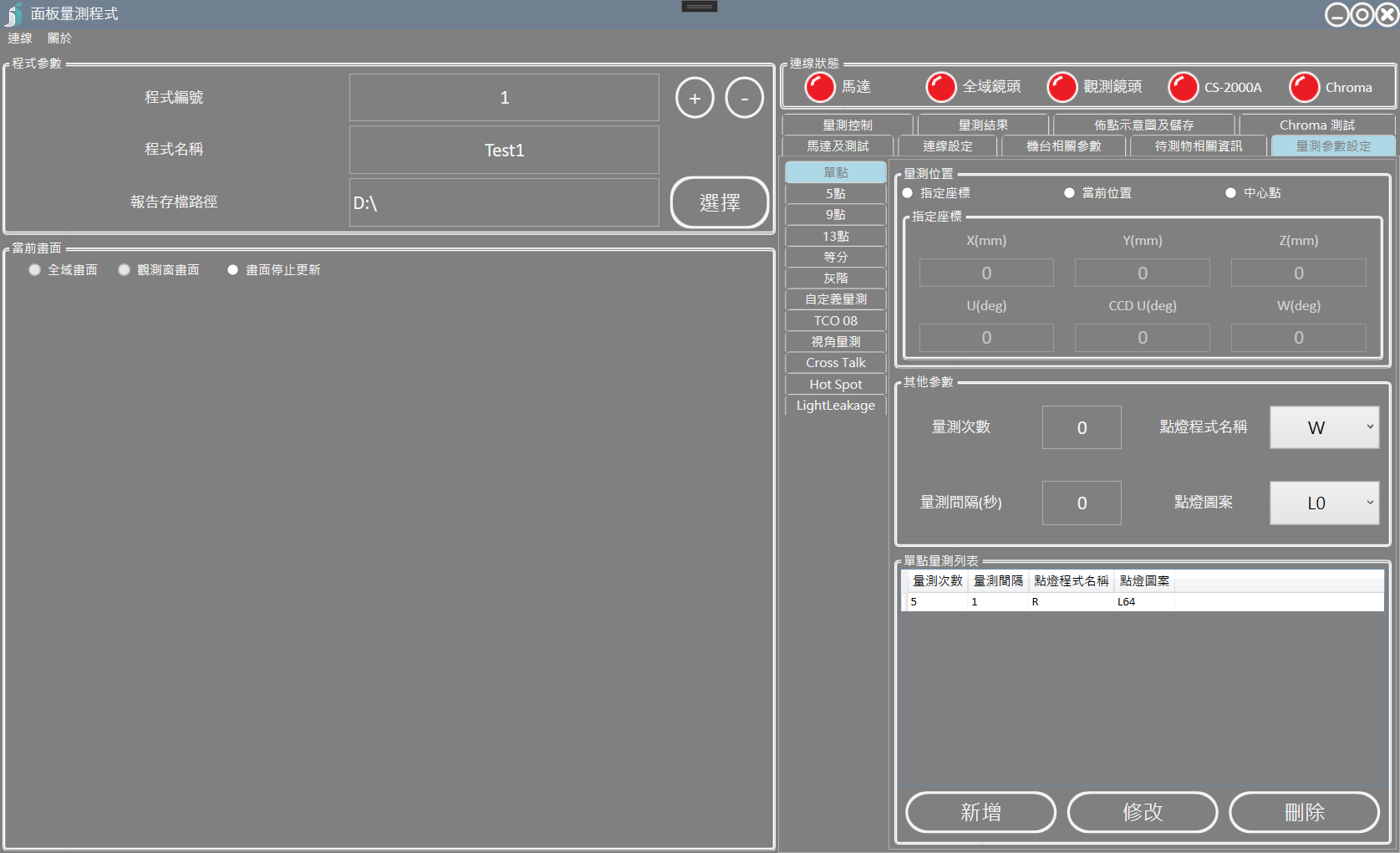The width and height of the screenshot is (1400, 853).
Task: Click the W(deg) input field
Action: click(1299, 337)
